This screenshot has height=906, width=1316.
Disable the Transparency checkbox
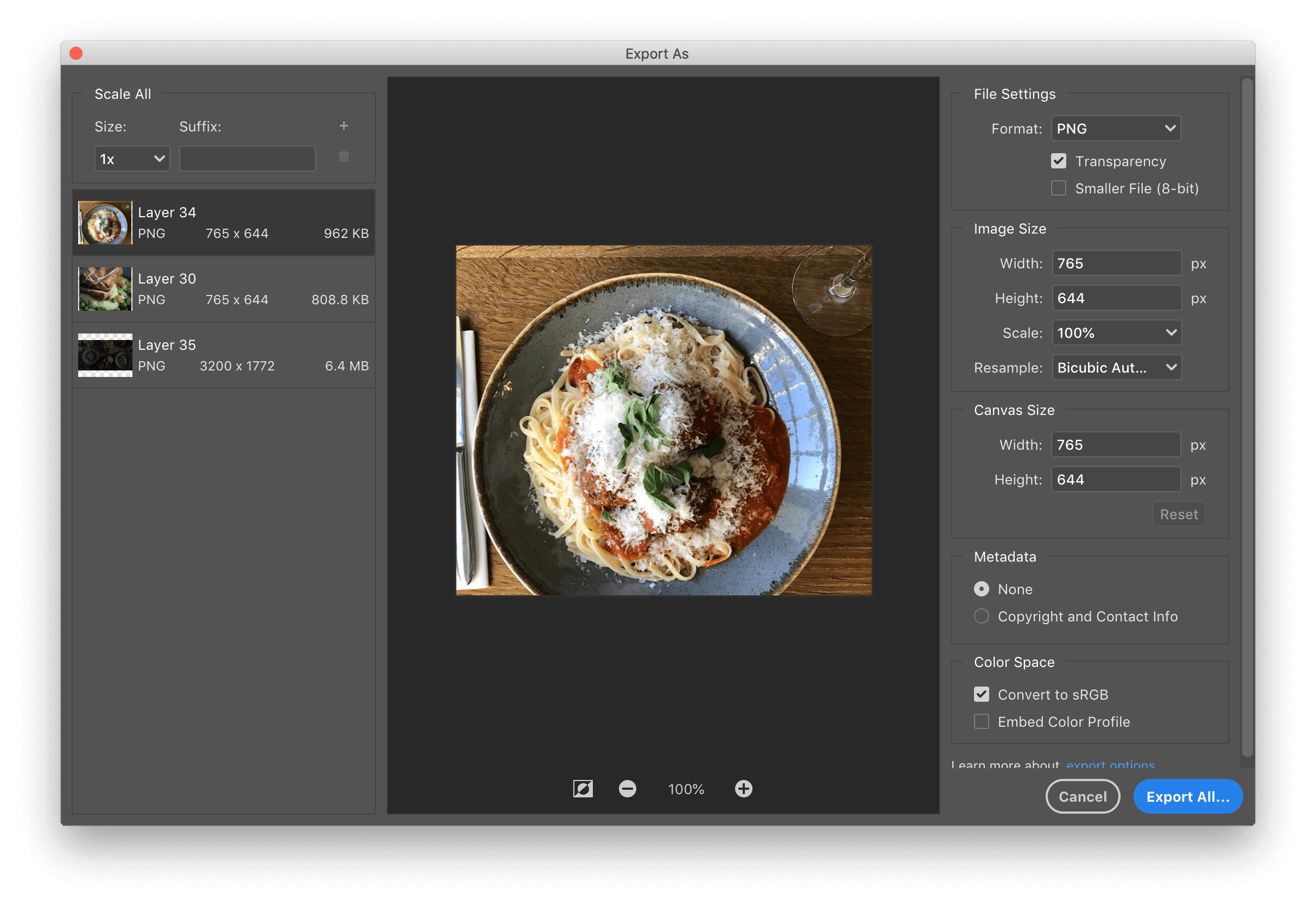[1059, 161]
